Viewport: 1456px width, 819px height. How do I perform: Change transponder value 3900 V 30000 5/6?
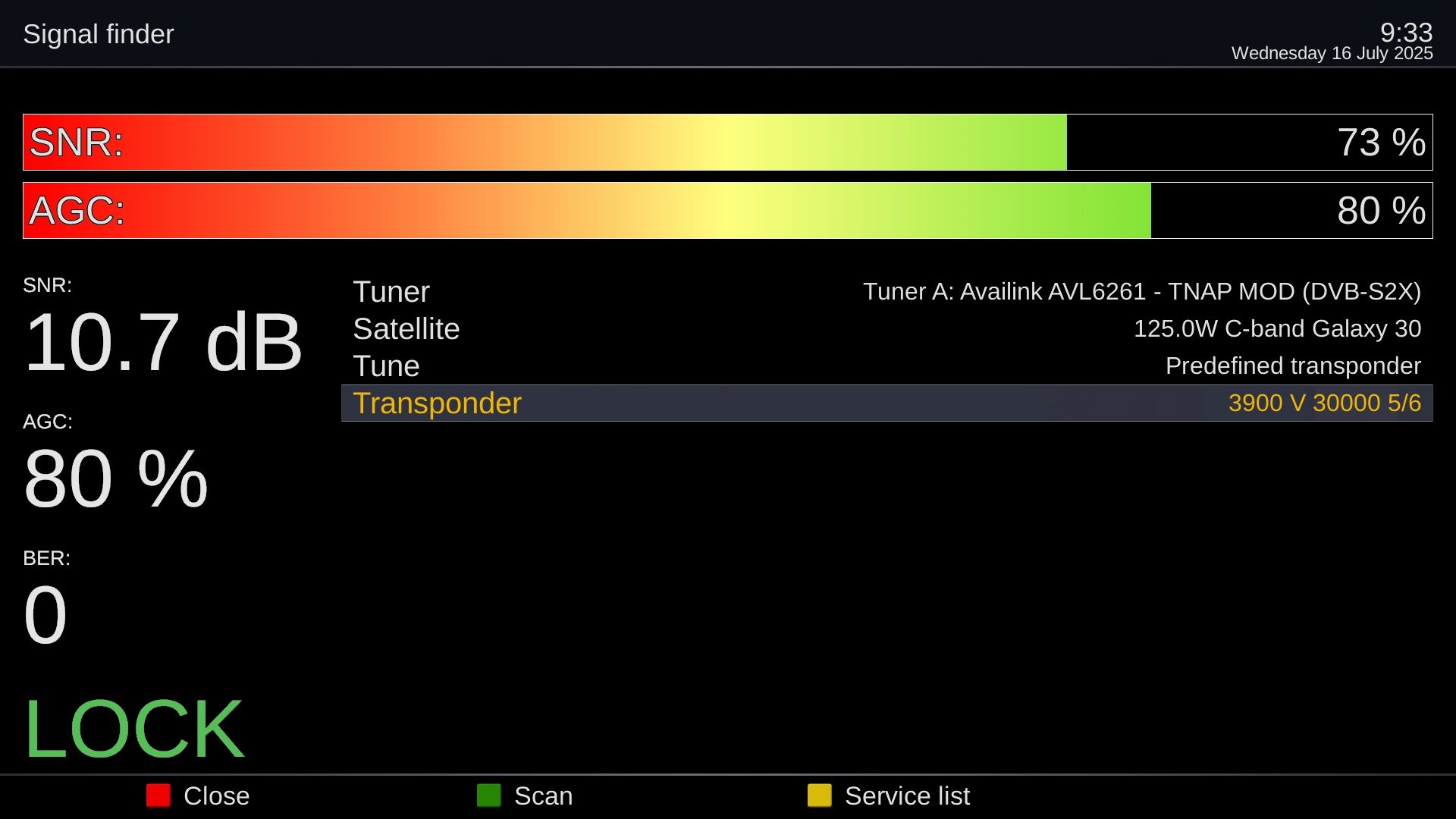[x=1325, y=403]
